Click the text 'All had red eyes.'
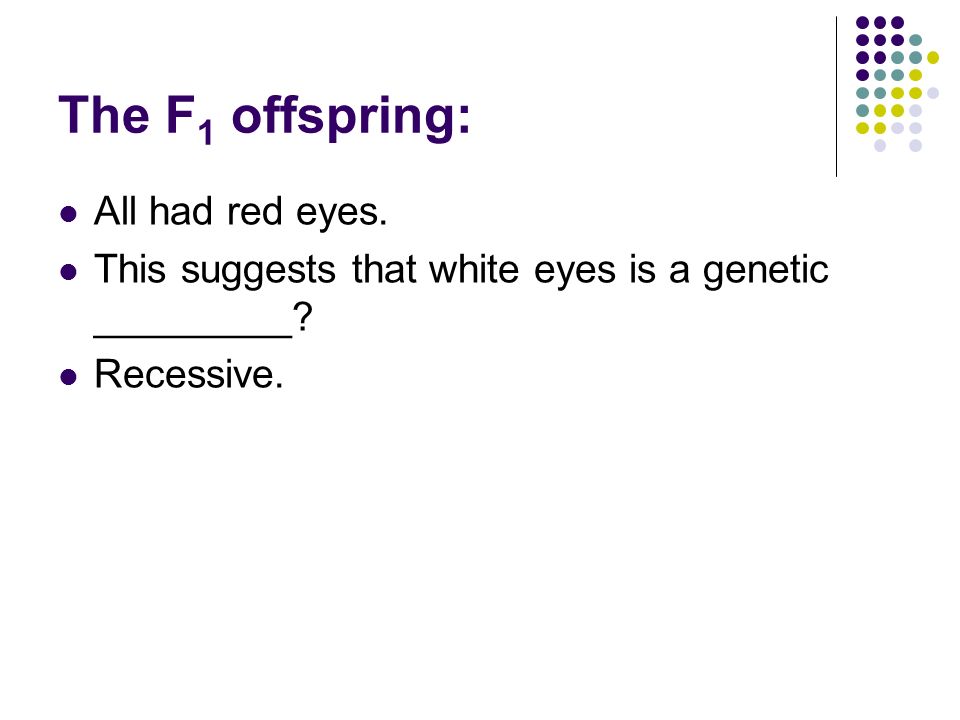The height and width of the screenshot is (720, 960). (241, 212)
